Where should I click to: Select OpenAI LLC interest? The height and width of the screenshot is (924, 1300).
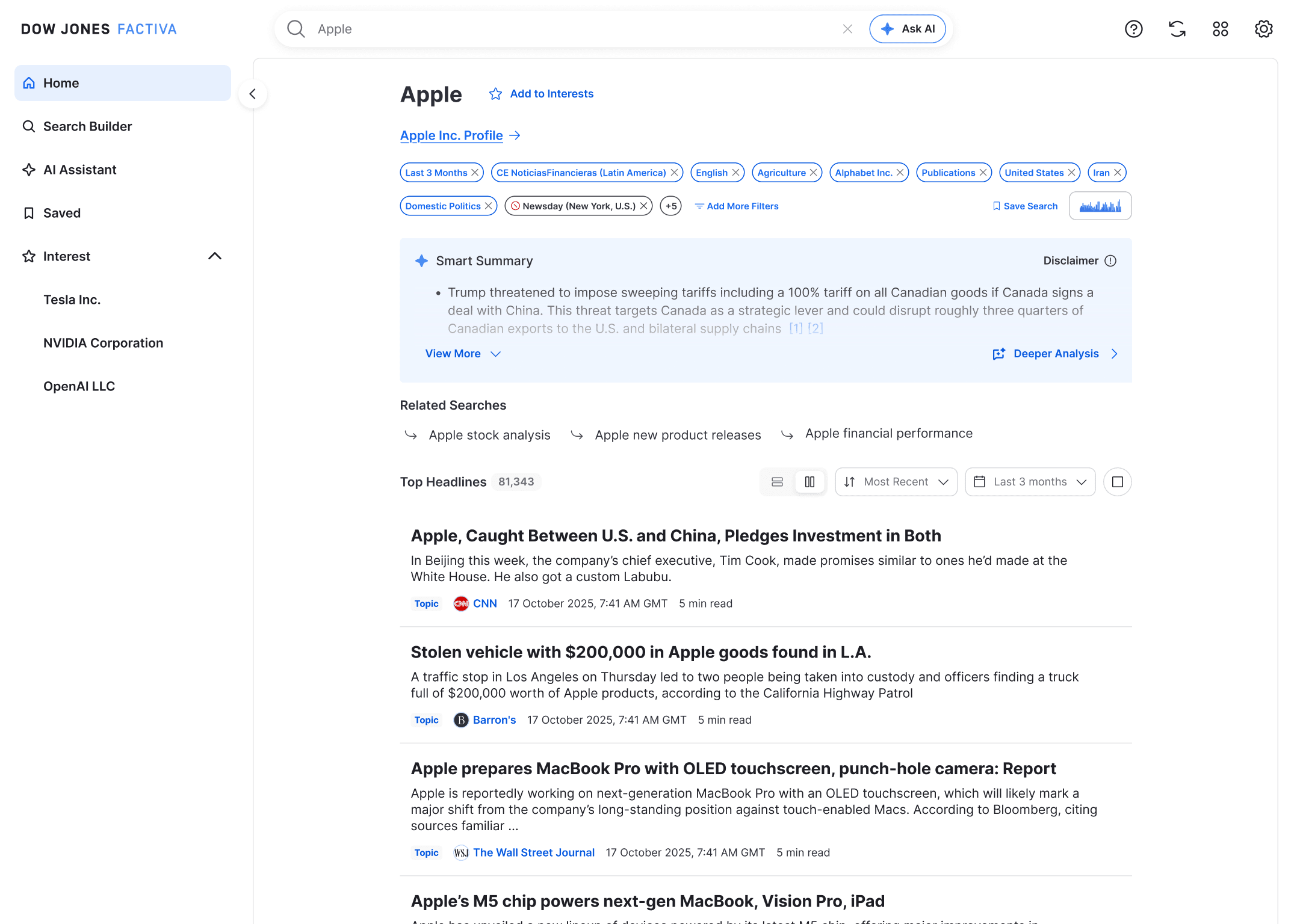pos(79,386)
